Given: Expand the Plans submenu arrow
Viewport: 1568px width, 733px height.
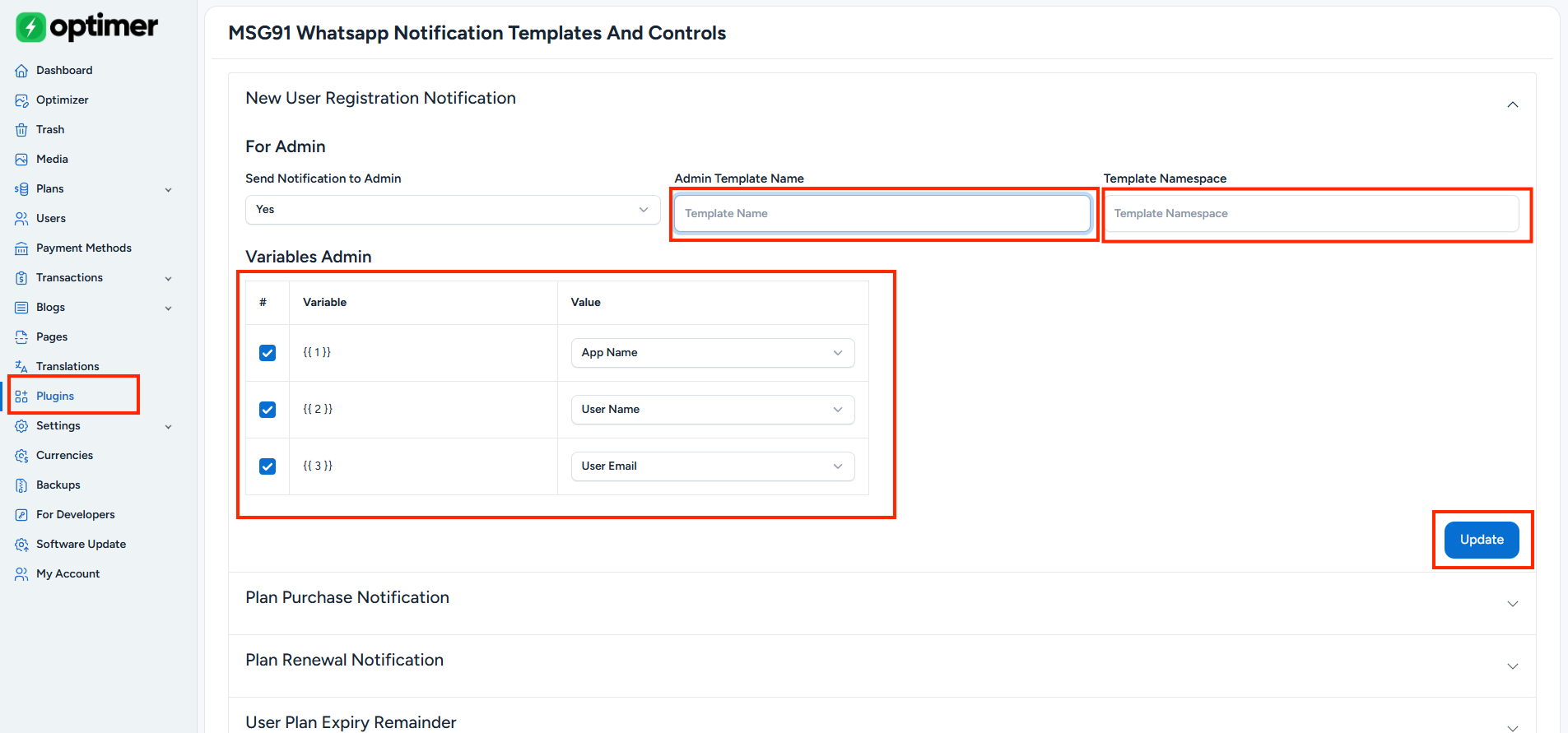Looking at the screenshot, I should [x=169, y=190].
